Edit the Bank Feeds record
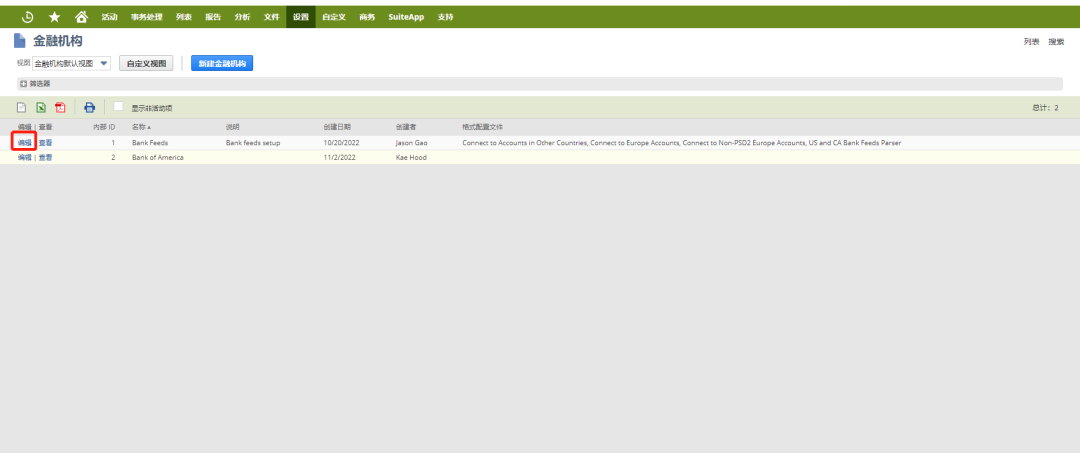This screenshot has height=453, width=1080. (x=25, y=143)
